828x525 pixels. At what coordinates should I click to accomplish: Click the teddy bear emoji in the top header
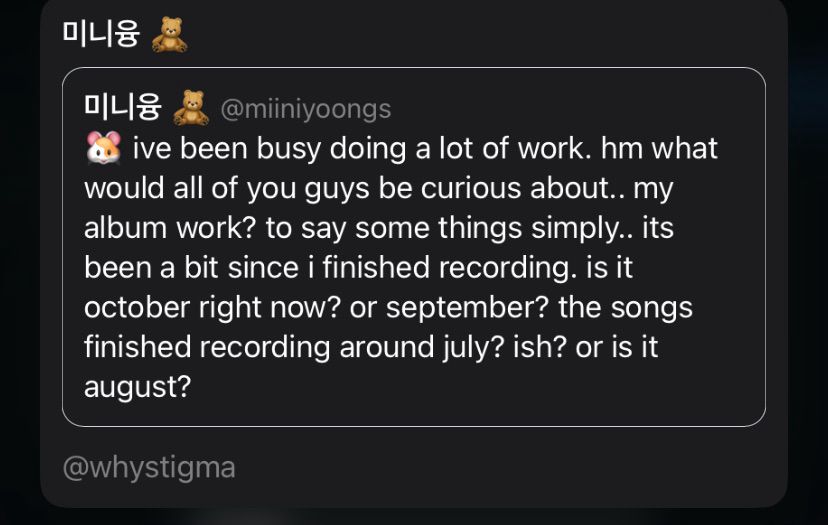169,36
